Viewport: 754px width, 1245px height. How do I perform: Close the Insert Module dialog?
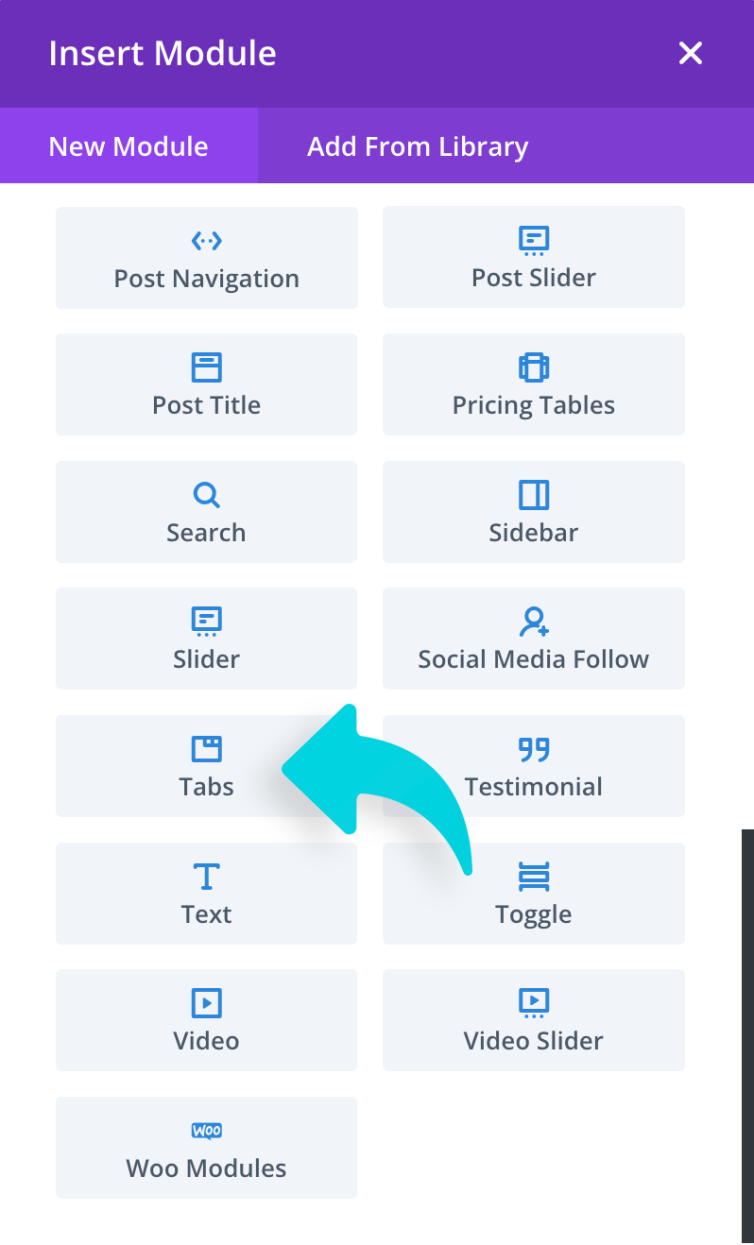(690, 54)
